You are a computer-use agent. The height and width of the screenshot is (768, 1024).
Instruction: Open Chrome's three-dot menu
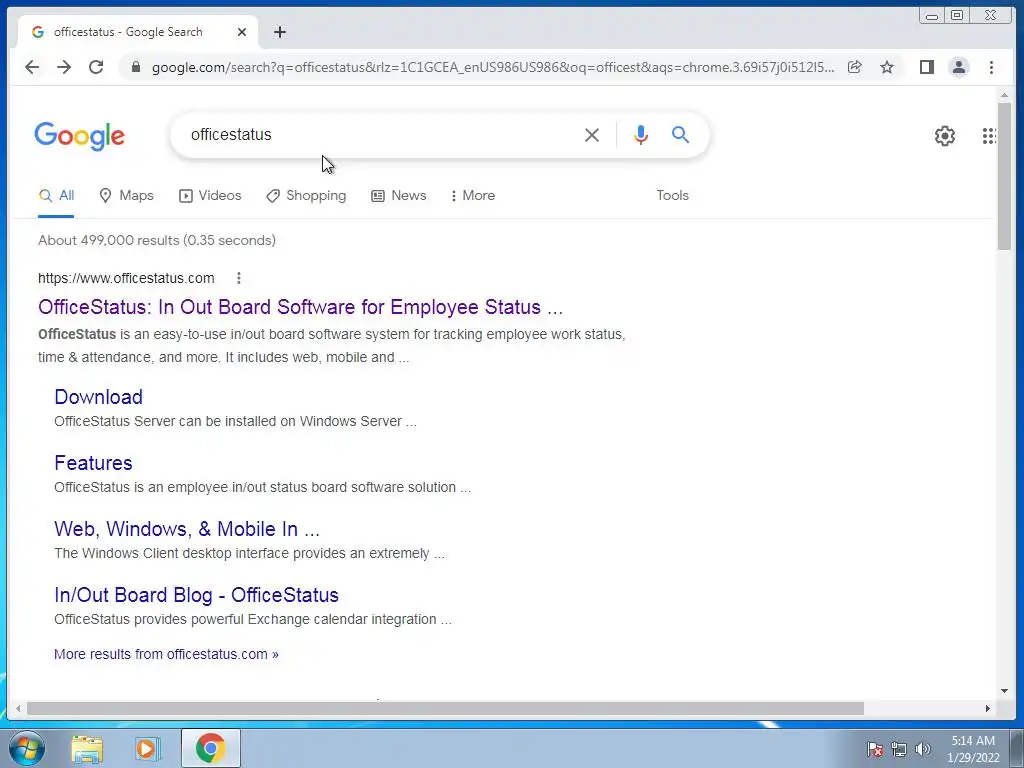click(x=991, y=67)
